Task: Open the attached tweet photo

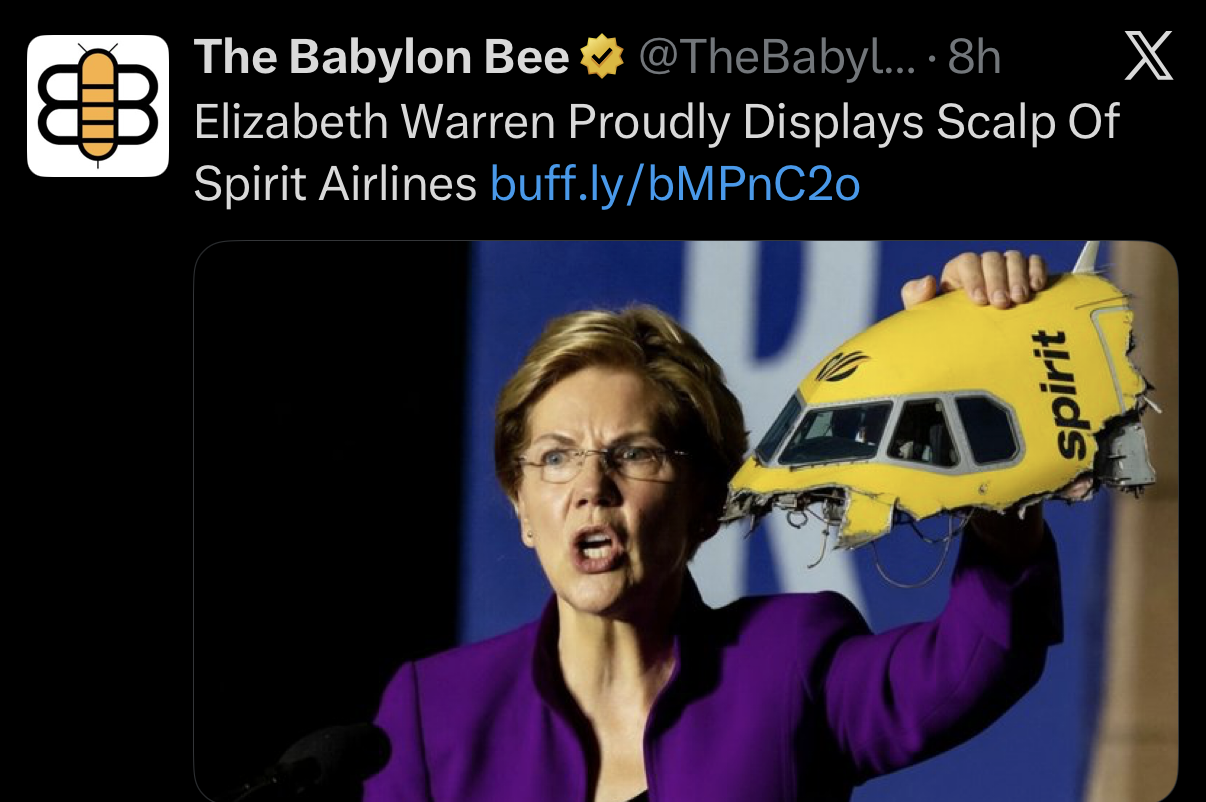Action: click(685, 521)
